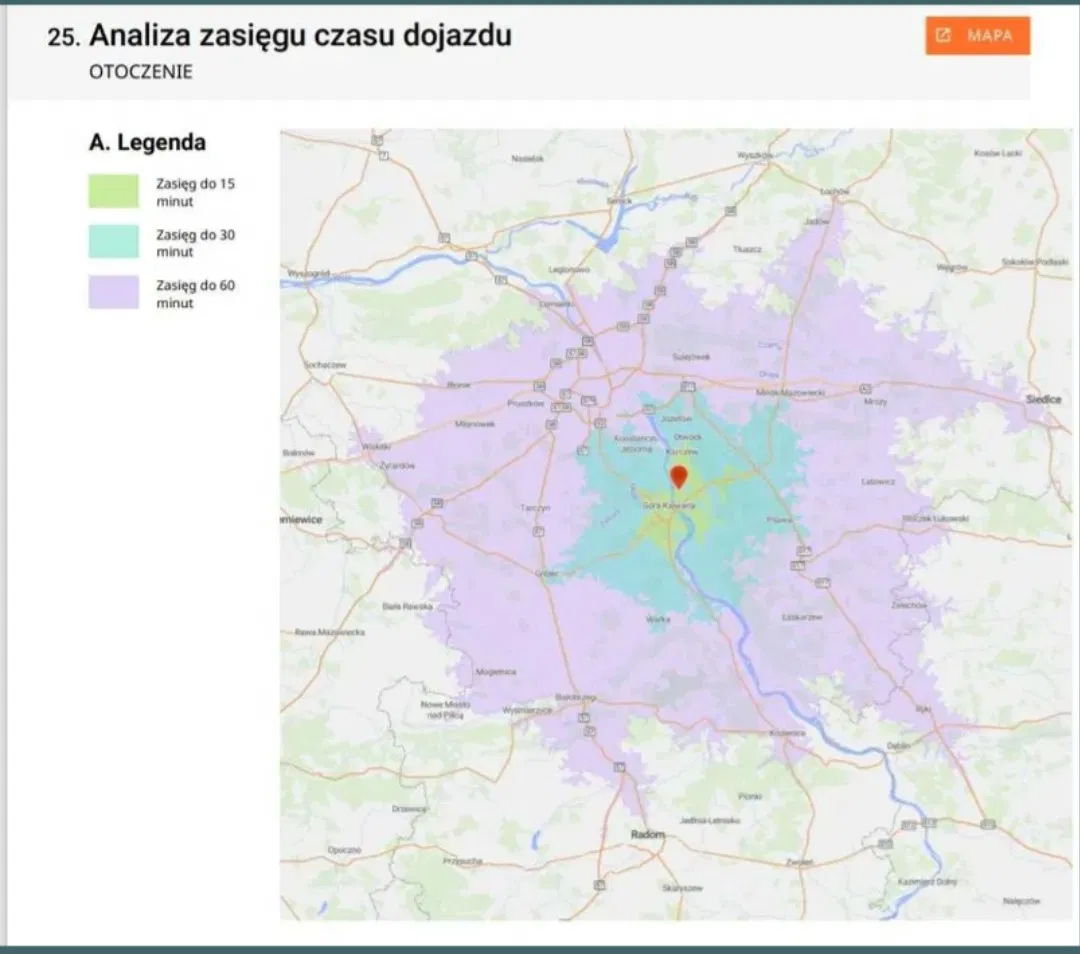Click the red location pin on the map
This screenshot has width=1080, height=954.
pos(678,476)
